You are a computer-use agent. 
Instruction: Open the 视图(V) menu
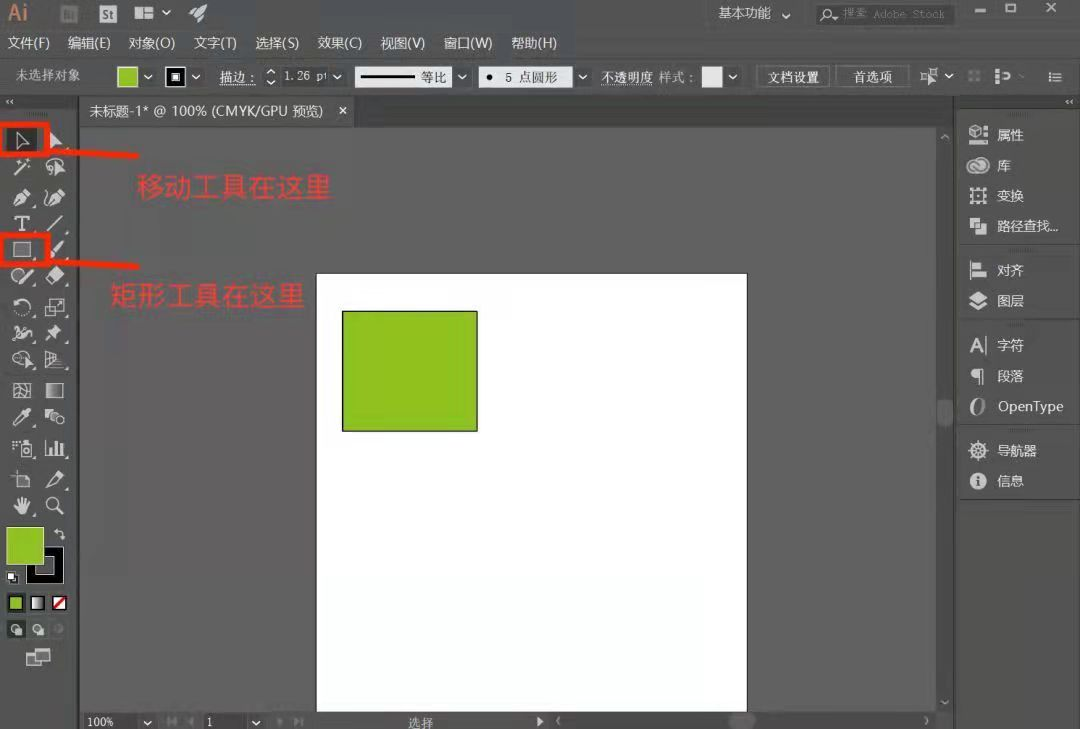[x=403, y=43]
